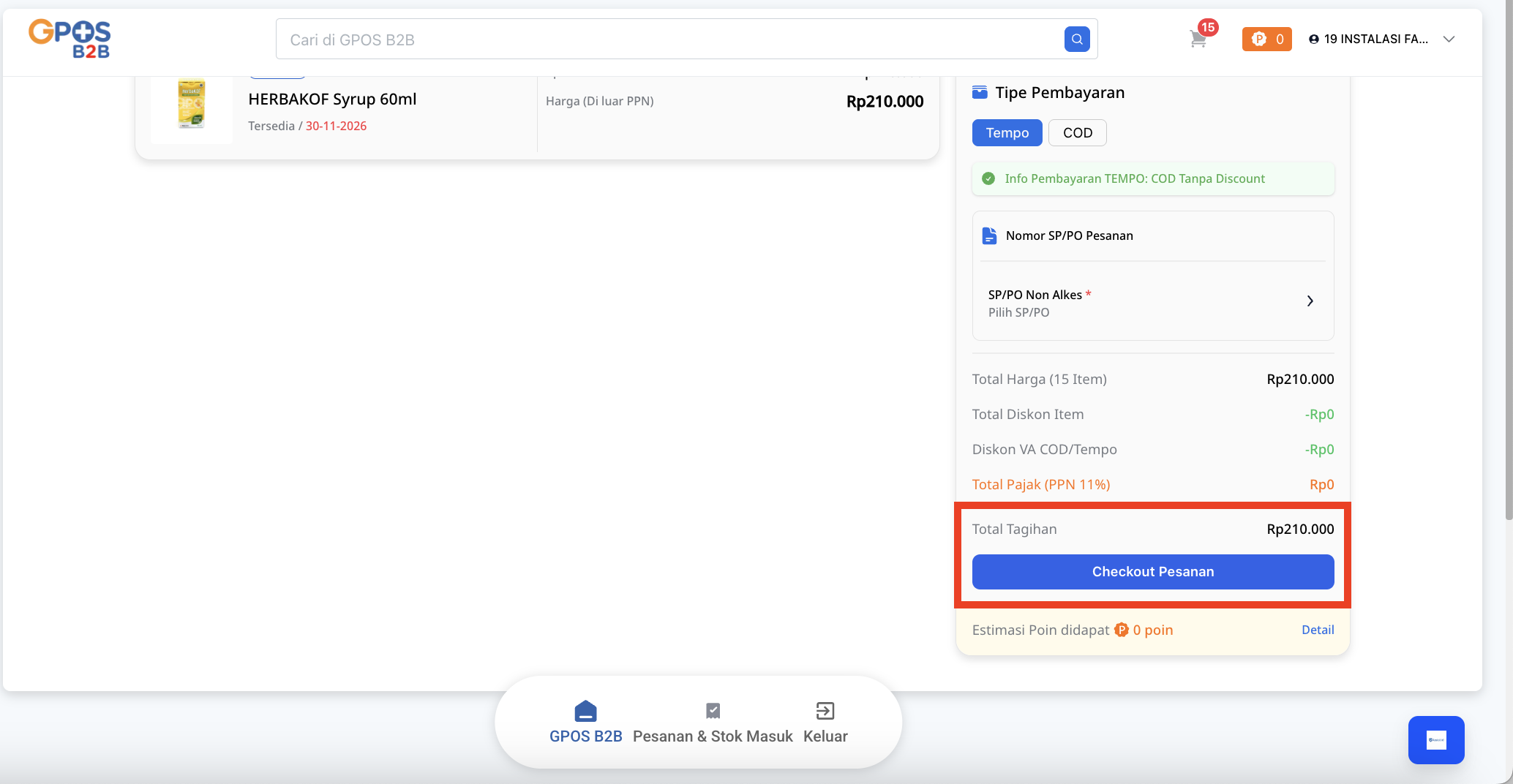Click the GPOS B2B logo
1513x784 pixels.
click(x=70, y=39)
